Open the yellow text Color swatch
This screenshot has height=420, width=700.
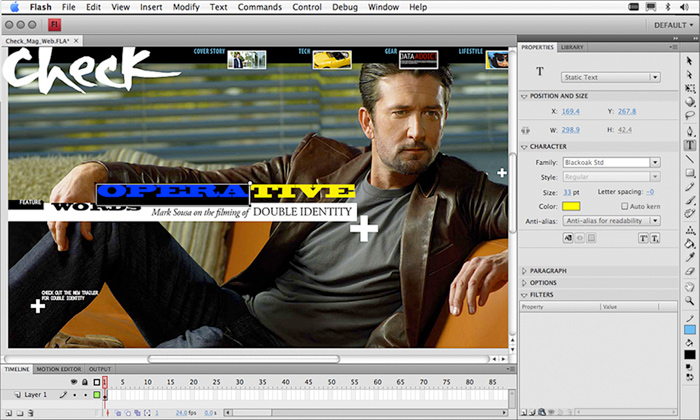click(571, 206)
